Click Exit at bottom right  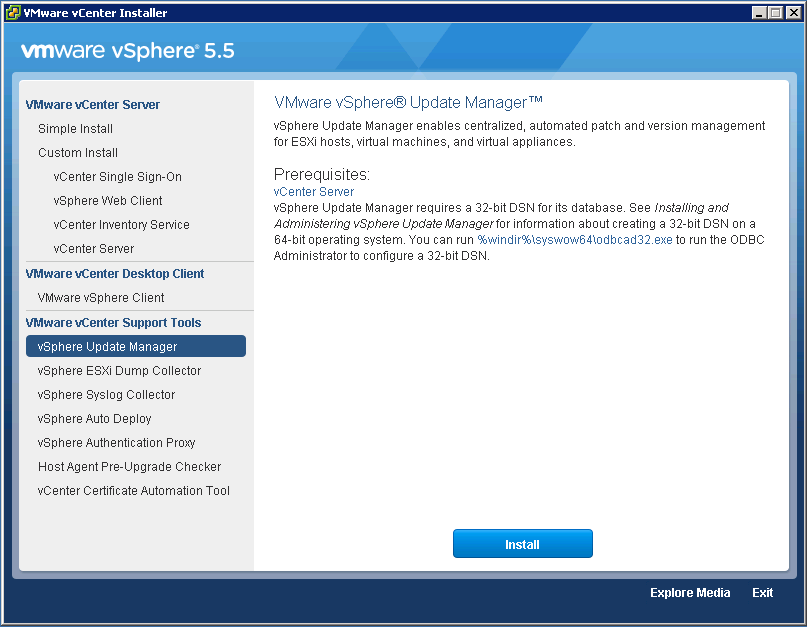click(762, 593)
